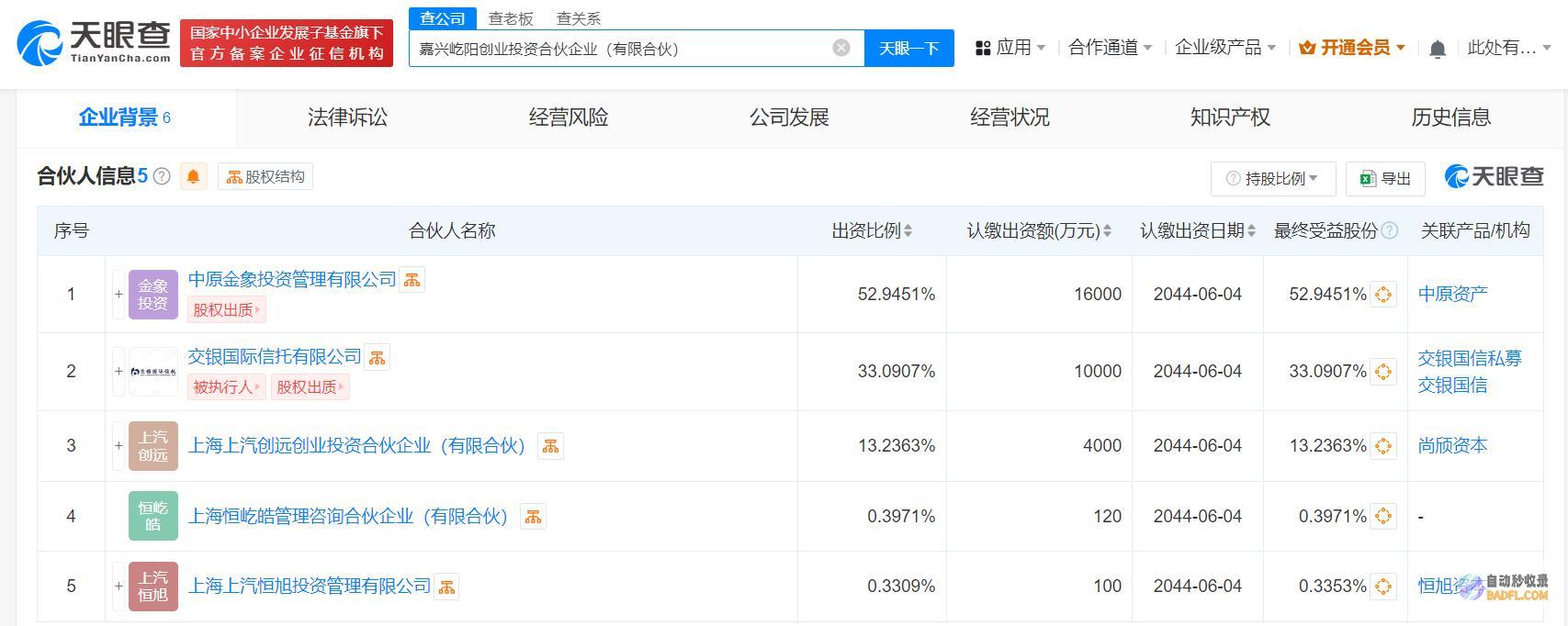Open equity structure icon for 中原金象投资管理有限公司
1568x626 pixels.
coord(412,280)
